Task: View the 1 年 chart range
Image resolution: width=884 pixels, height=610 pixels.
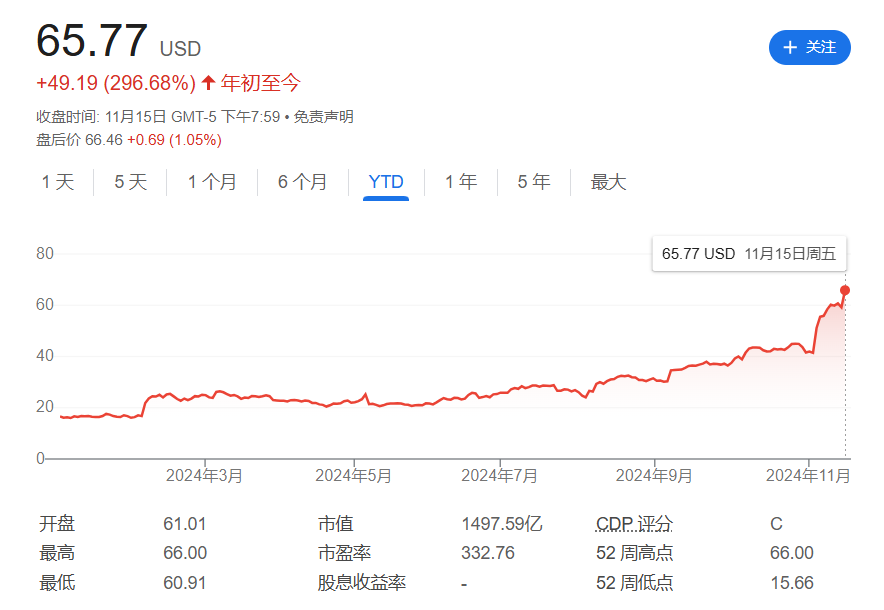Action: point(461,182)
